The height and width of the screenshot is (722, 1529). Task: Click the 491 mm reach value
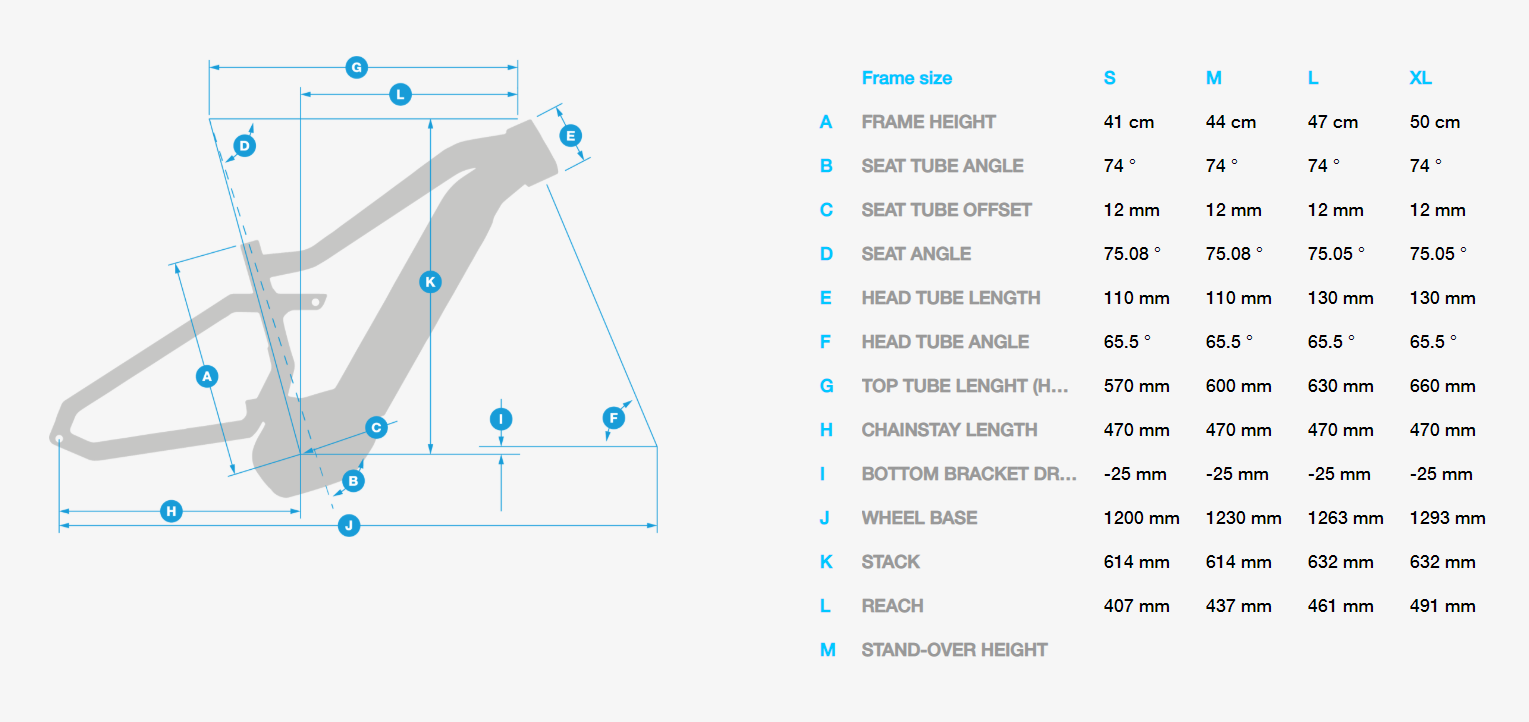coord(1442,606)
